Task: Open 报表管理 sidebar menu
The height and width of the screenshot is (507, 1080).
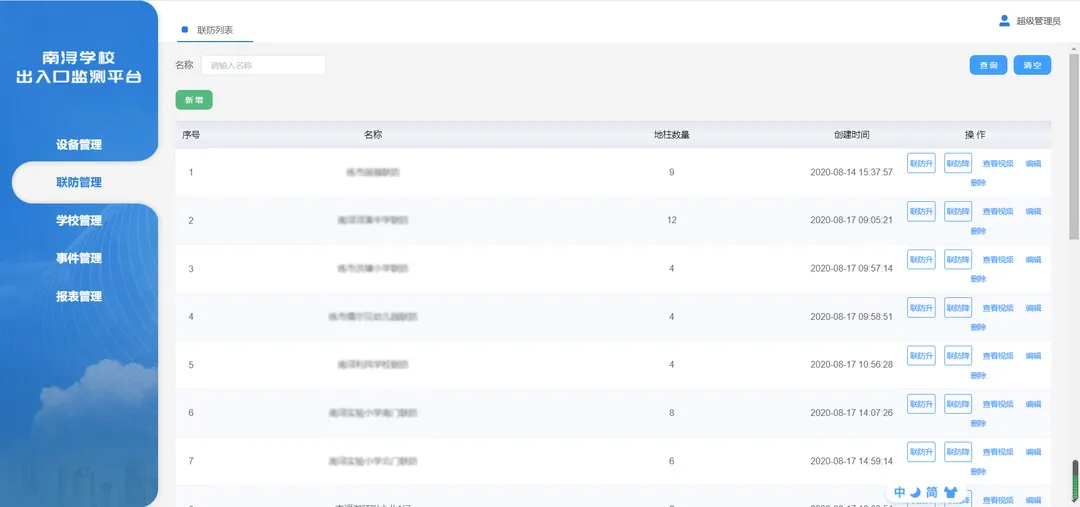Action: click(x=79, y=297)
